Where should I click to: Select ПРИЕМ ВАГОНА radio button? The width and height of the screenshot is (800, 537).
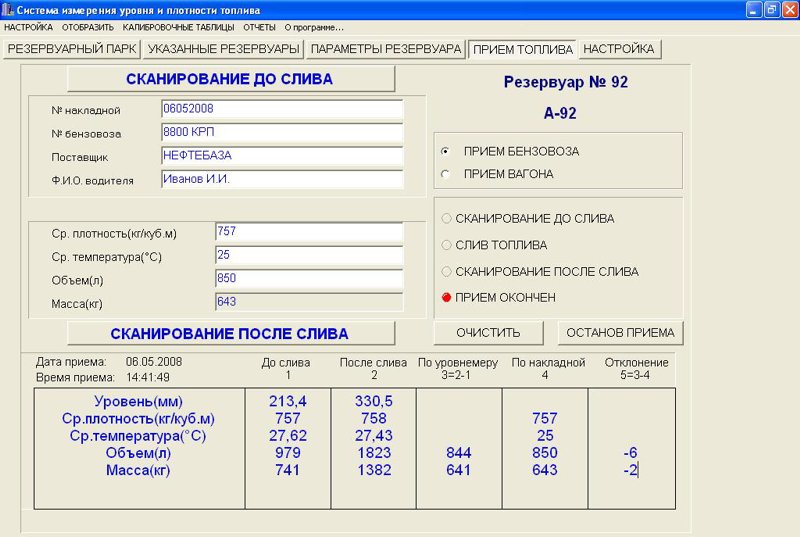coord(445,174)
